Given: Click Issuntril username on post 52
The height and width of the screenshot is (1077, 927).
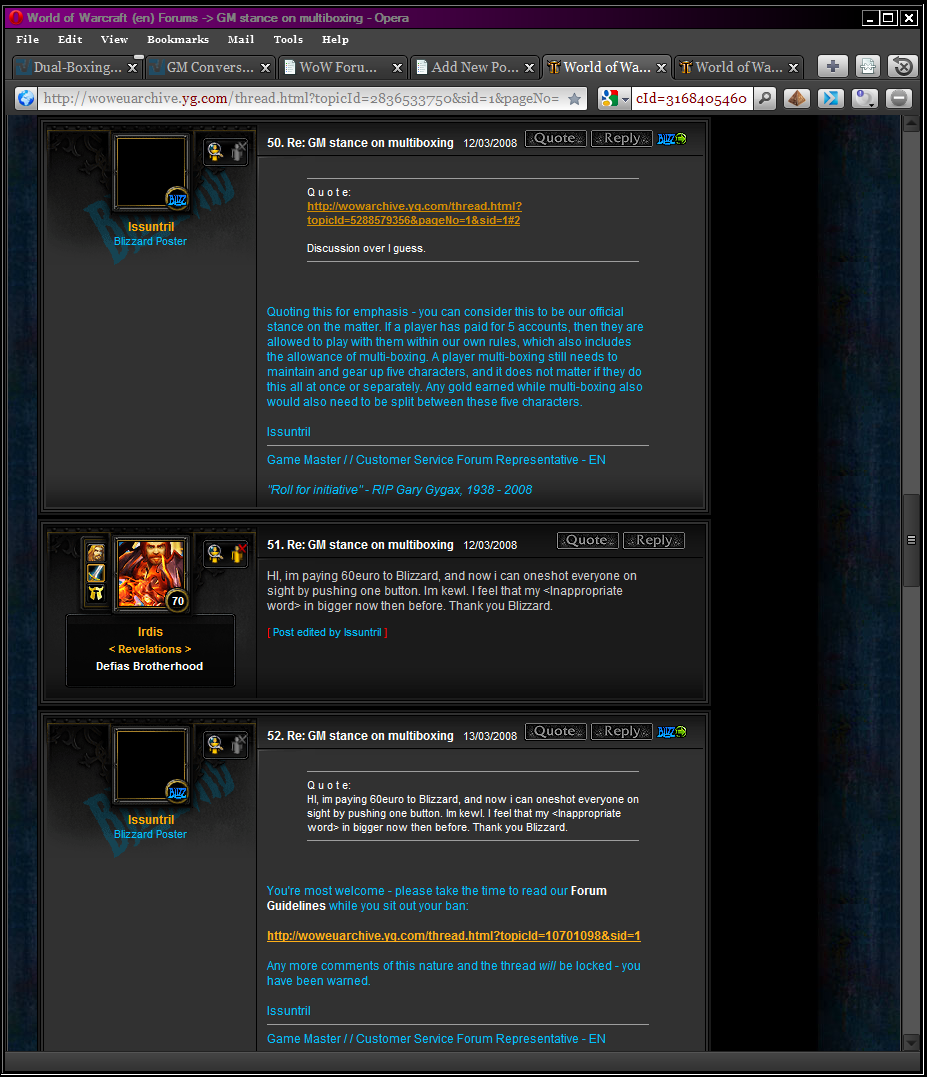Looking at the screenshot, I should tap(150, 819).
